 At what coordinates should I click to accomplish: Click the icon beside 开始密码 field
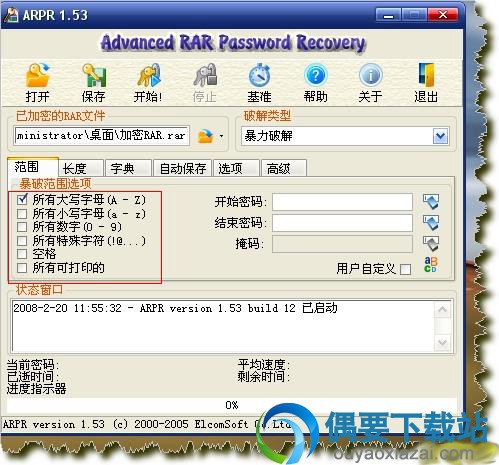[431, 202]
